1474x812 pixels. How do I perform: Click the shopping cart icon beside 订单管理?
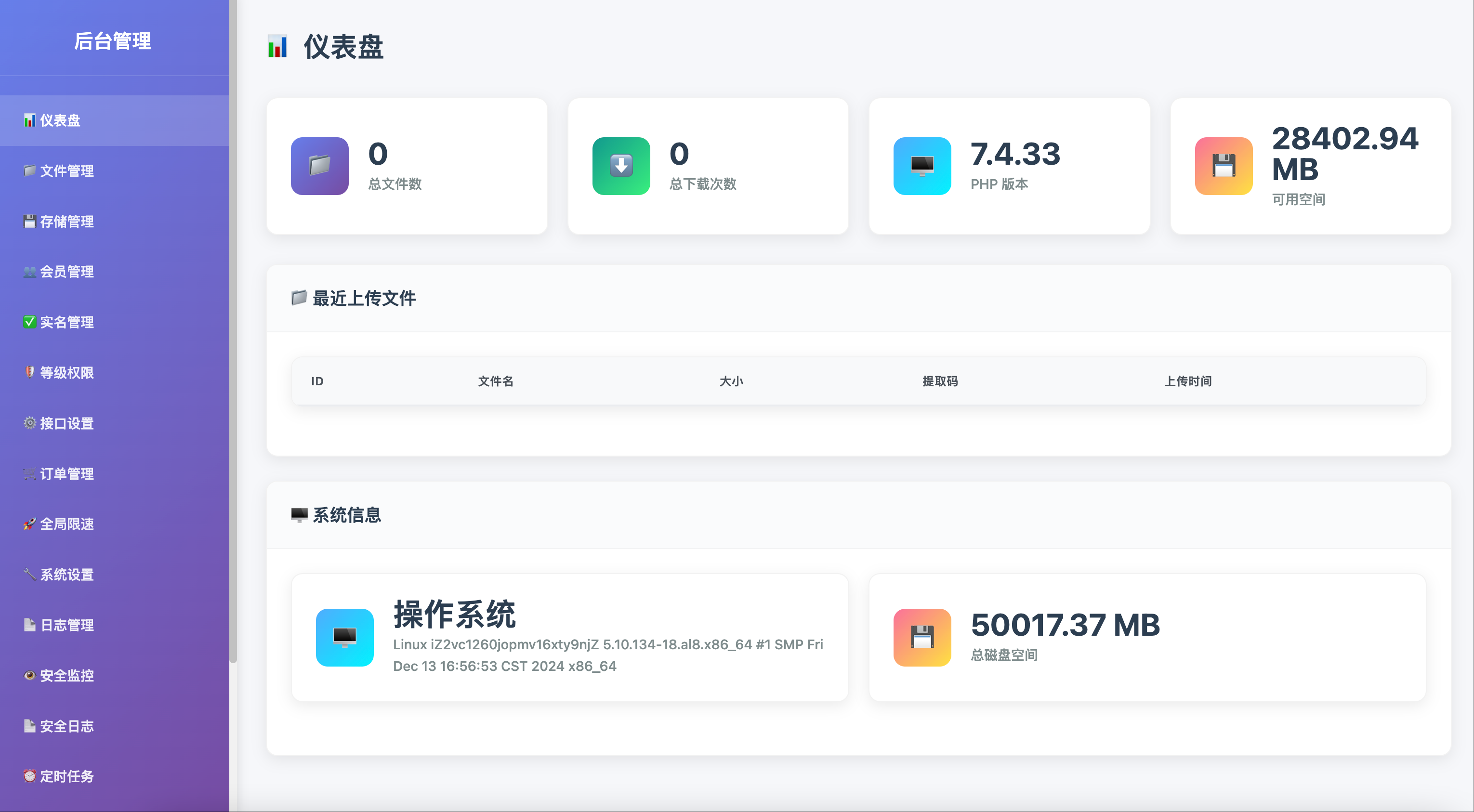click(x=30, y=474)
